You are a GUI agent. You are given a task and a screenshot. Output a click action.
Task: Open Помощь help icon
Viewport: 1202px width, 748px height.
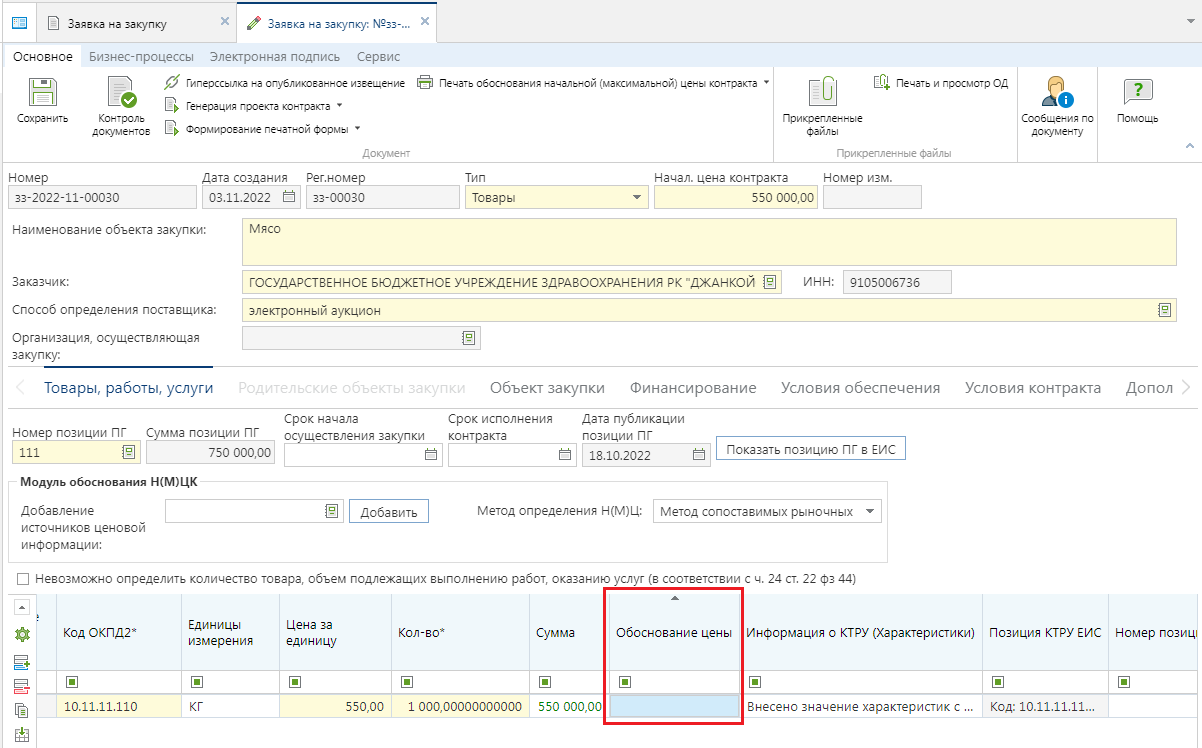(1138, 93)
